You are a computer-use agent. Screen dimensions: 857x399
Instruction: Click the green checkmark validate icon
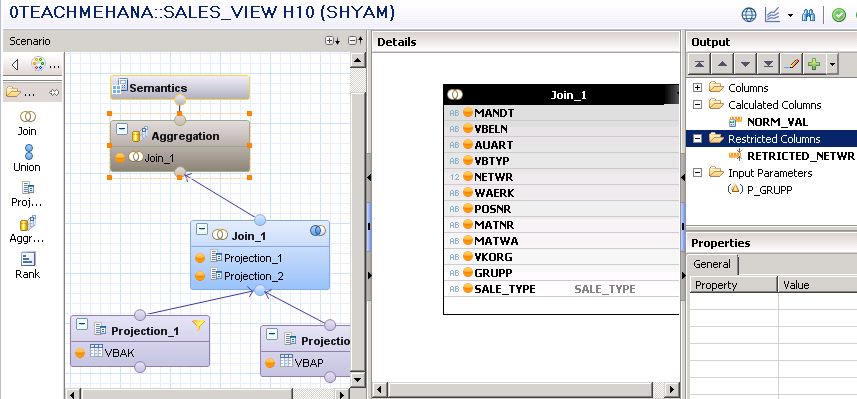point(838,15)
